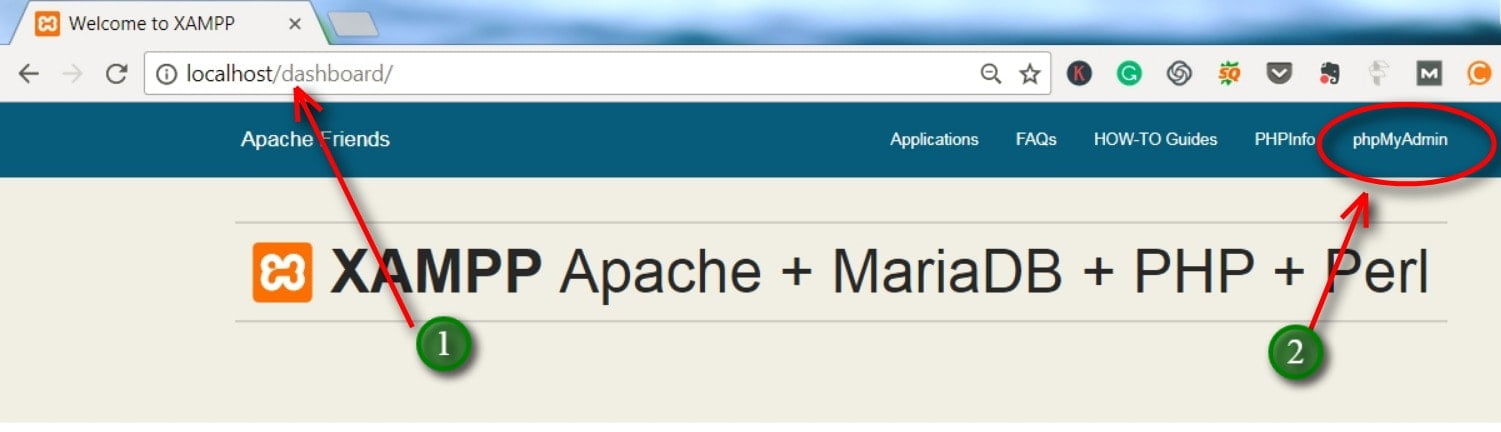Open the FAQs navigation link
1501x432 pixels.
tap(1036, 140)
